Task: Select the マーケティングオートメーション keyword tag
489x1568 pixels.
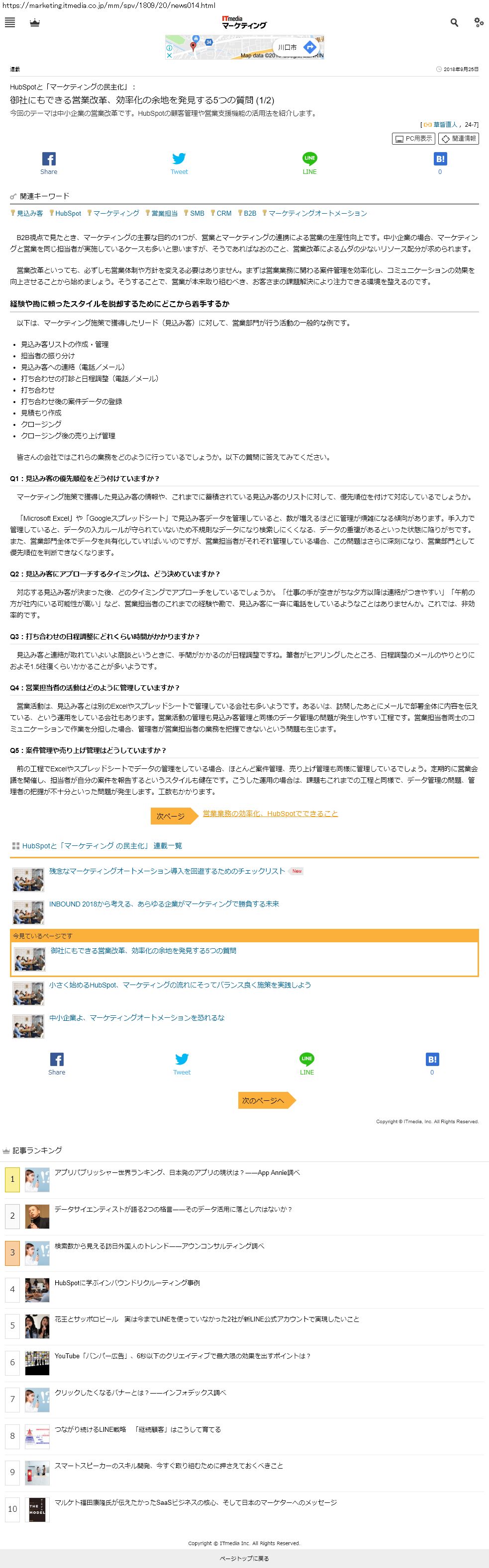Action: click(314, 213)
